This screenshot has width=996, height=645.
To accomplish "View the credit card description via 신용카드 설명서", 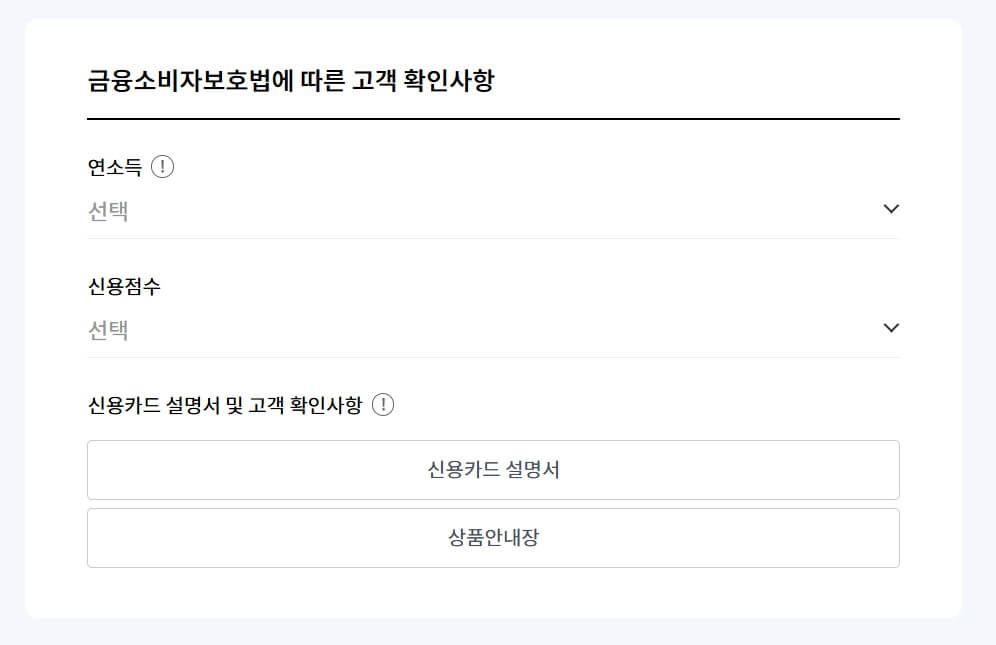I will click(493, 470).
